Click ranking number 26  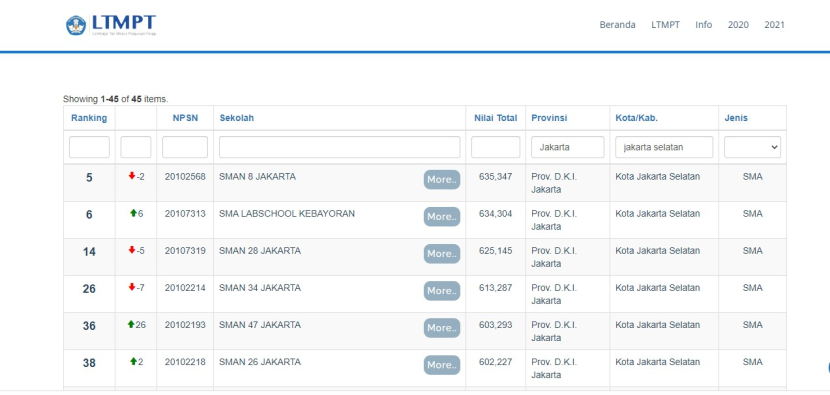[89, 289]
